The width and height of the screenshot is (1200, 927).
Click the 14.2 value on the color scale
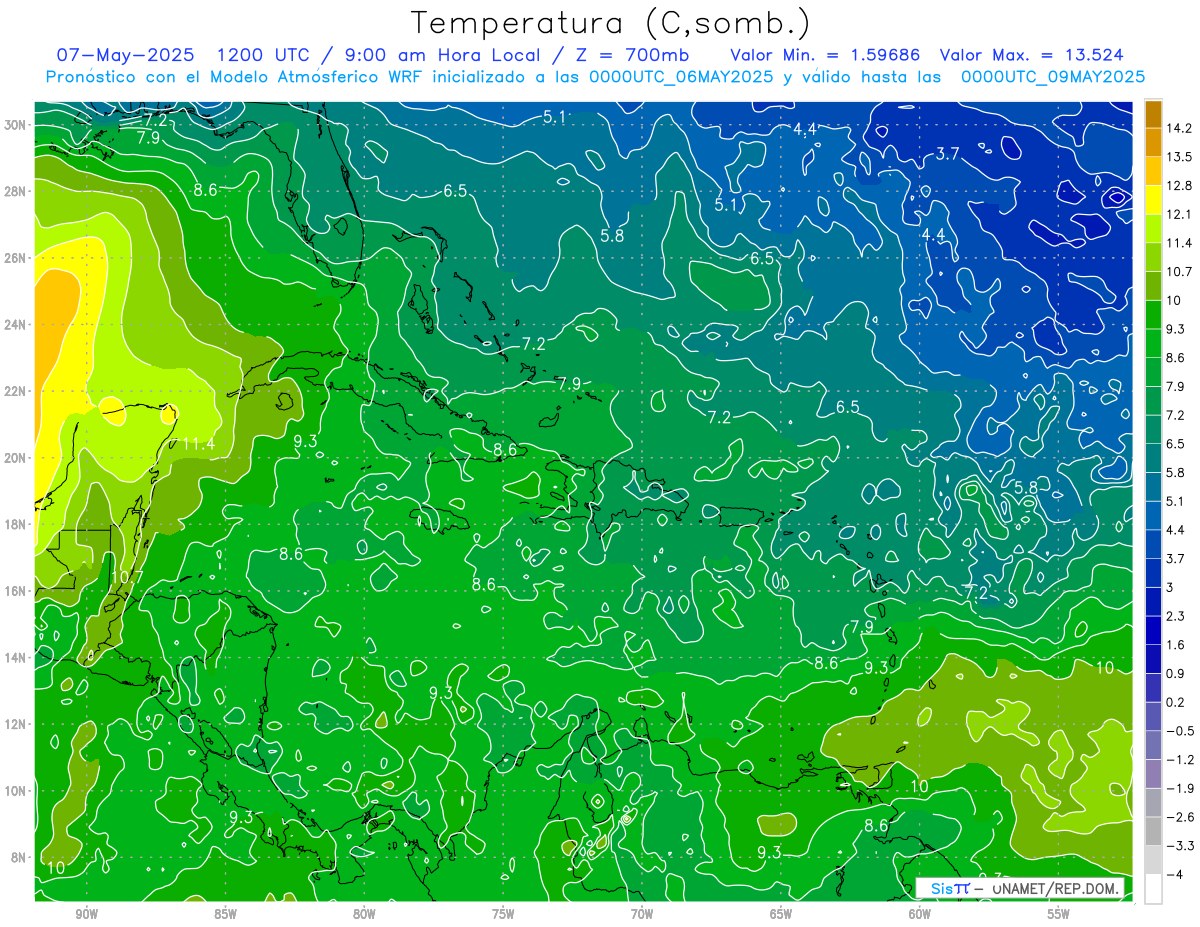(1179, 128)
